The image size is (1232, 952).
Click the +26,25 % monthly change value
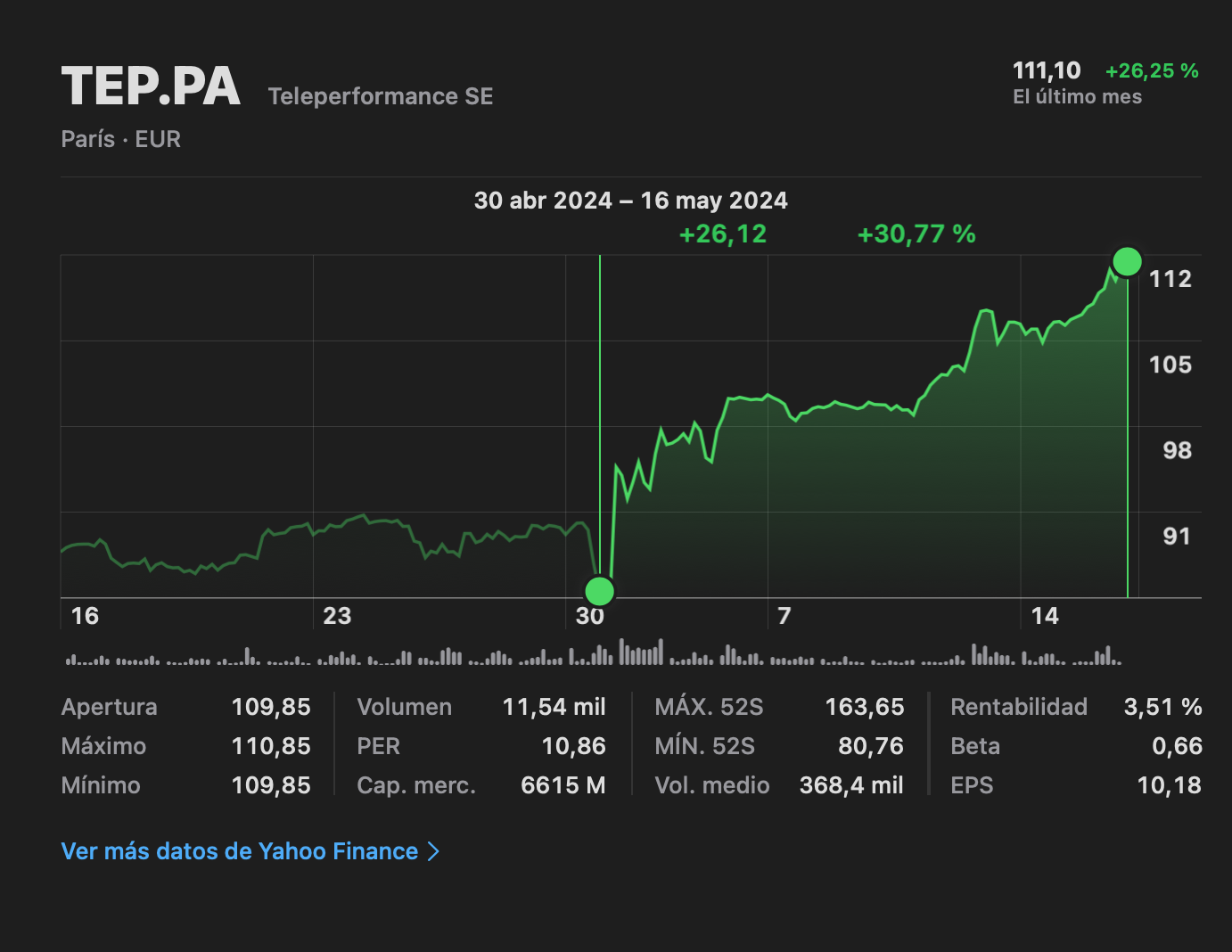click(x=1152, y=71)
